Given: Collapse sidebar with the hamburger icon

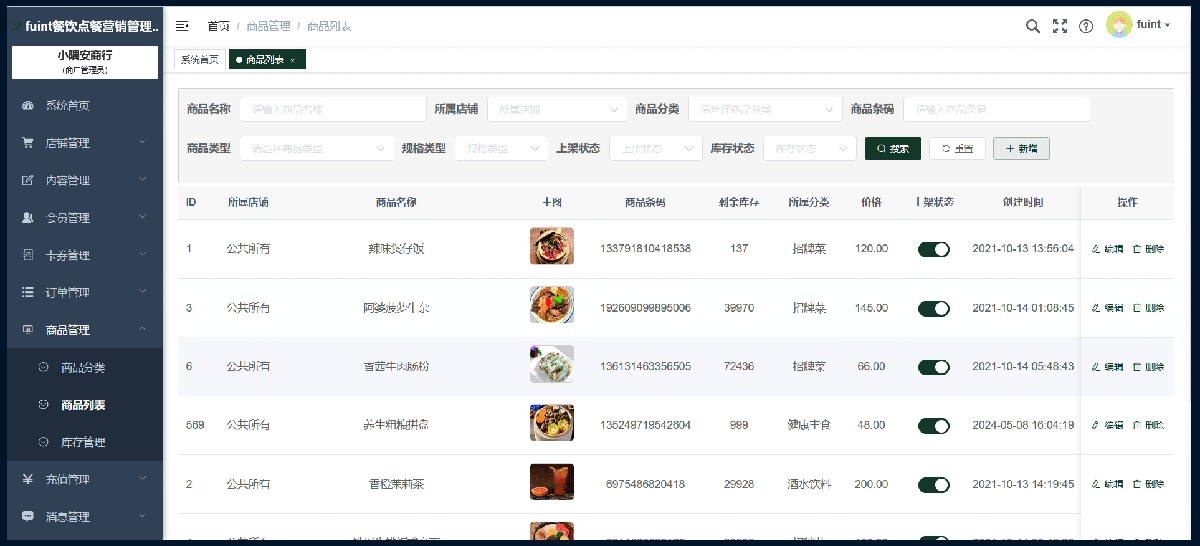Looking at the screenshot, I should click(182, 25).
